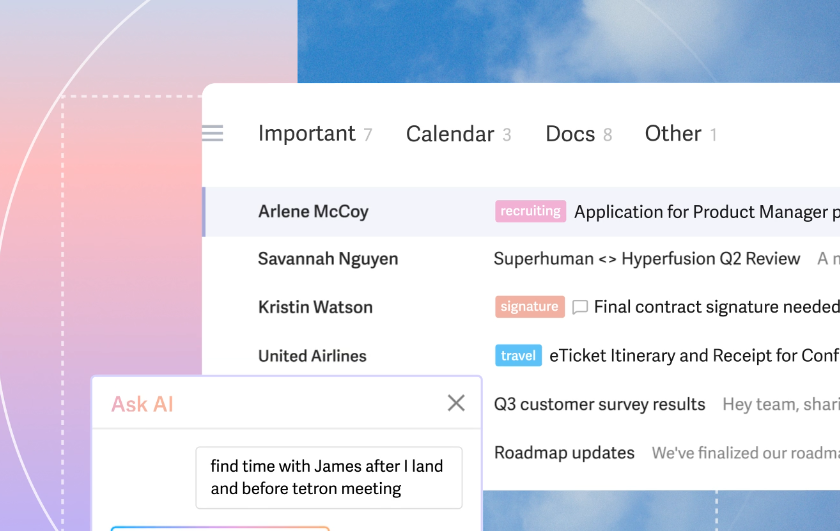This screenshot has width=840, height=531.
Task: Click the recruiting label tag
Action: [x=530, y=211]
